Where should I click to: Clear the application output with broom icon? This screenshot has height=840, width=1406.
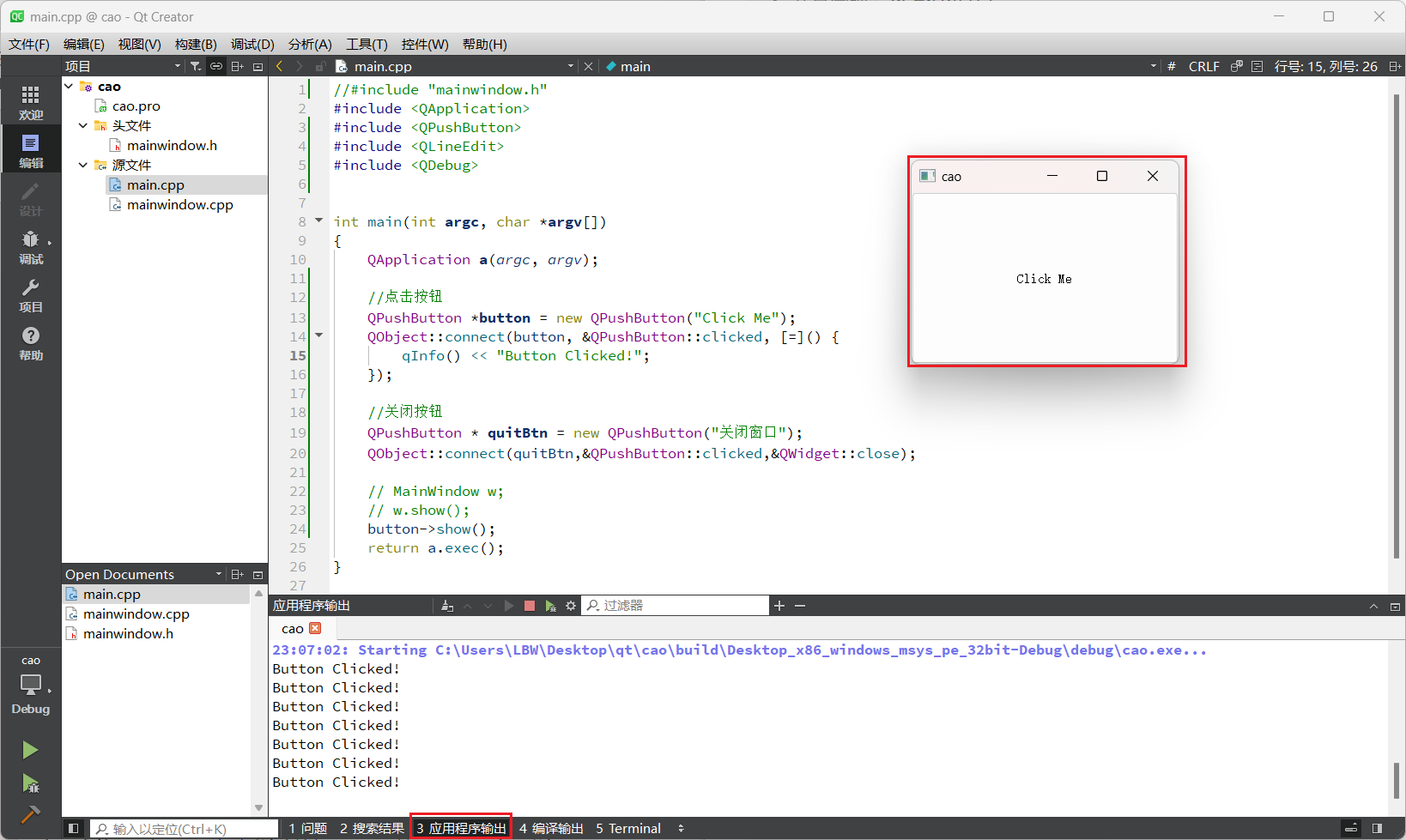tap(447, 606)
